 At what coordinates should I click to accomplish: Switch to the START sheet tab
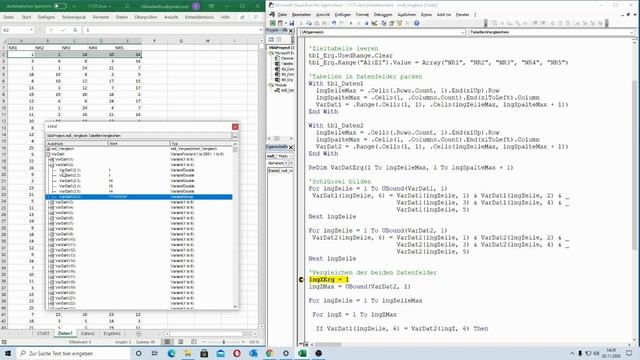(43, 333)
